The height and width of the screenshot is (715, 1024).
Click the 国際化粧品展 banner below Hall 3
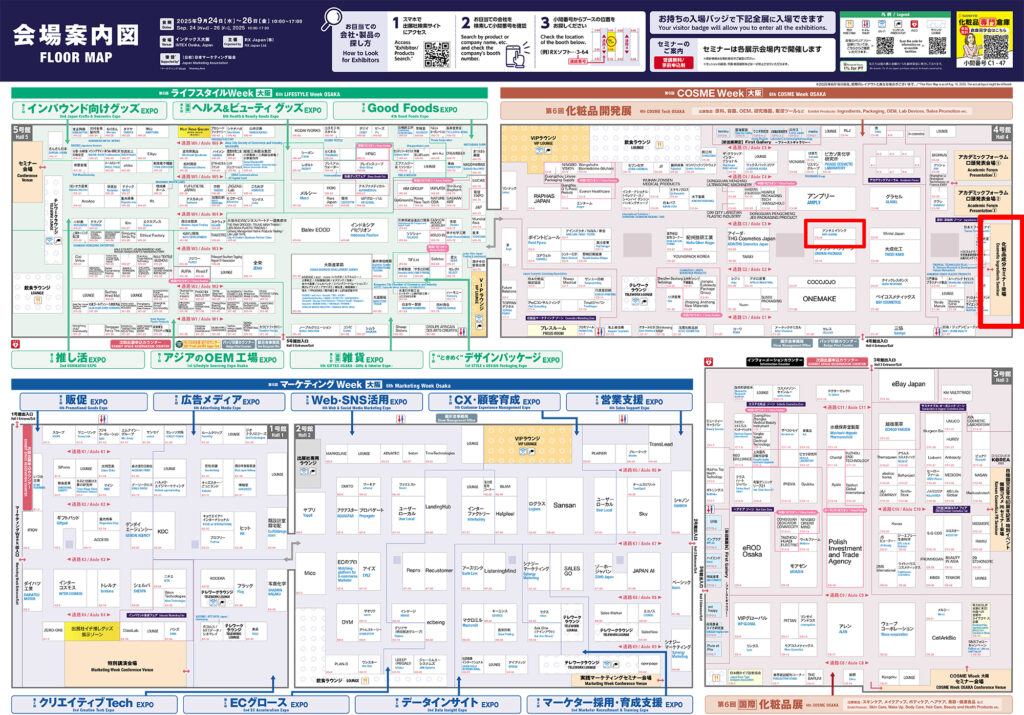(x=858, y=705)
